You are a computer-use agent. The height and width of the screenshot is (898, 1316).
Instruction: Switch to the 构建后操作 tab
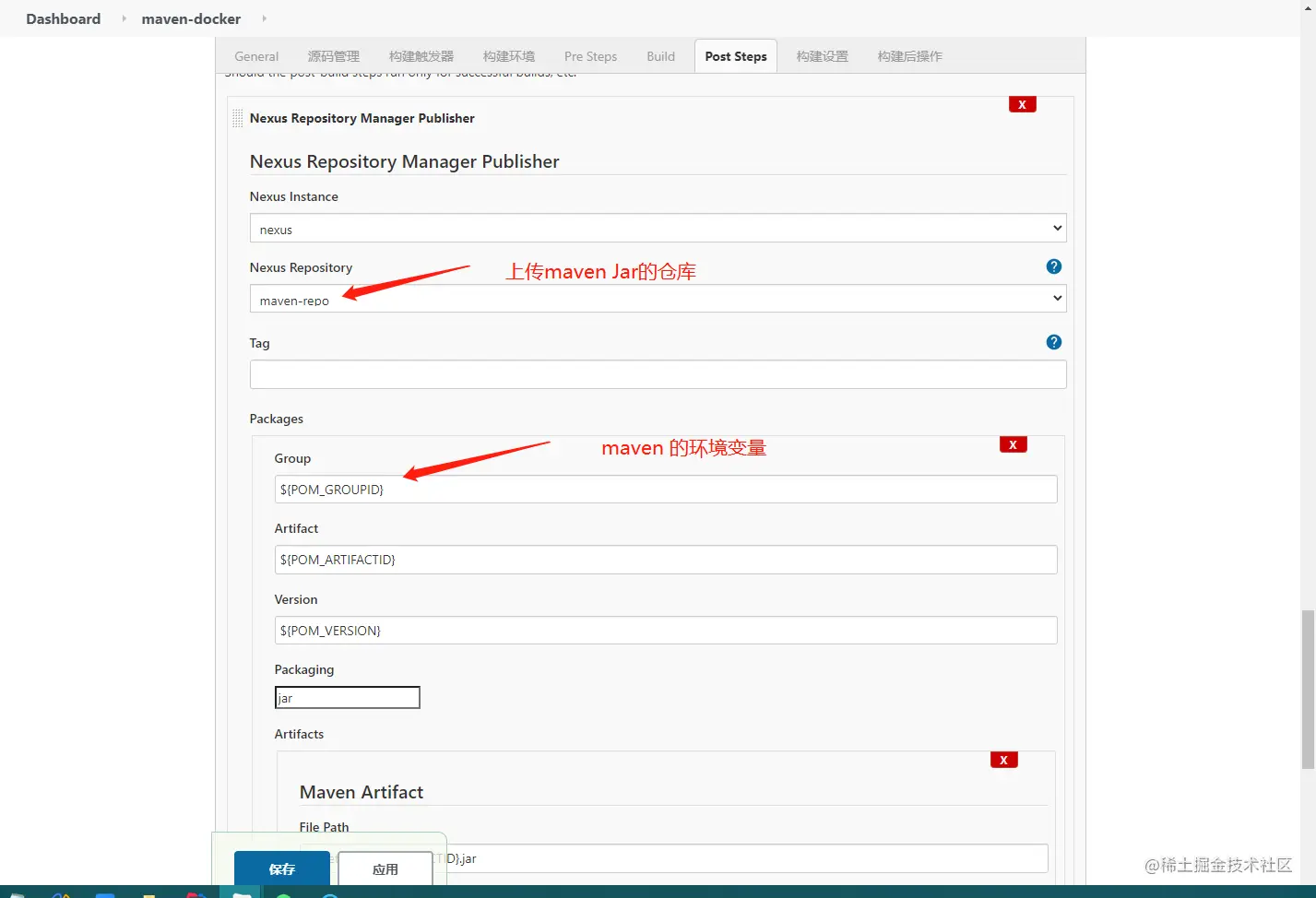[x=910, y=56]
